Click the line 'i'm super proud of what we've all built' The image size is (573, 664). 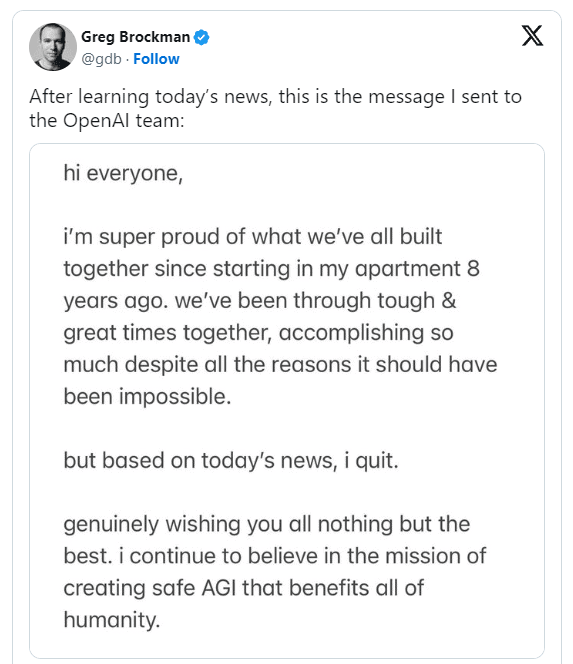pos(253,237)
